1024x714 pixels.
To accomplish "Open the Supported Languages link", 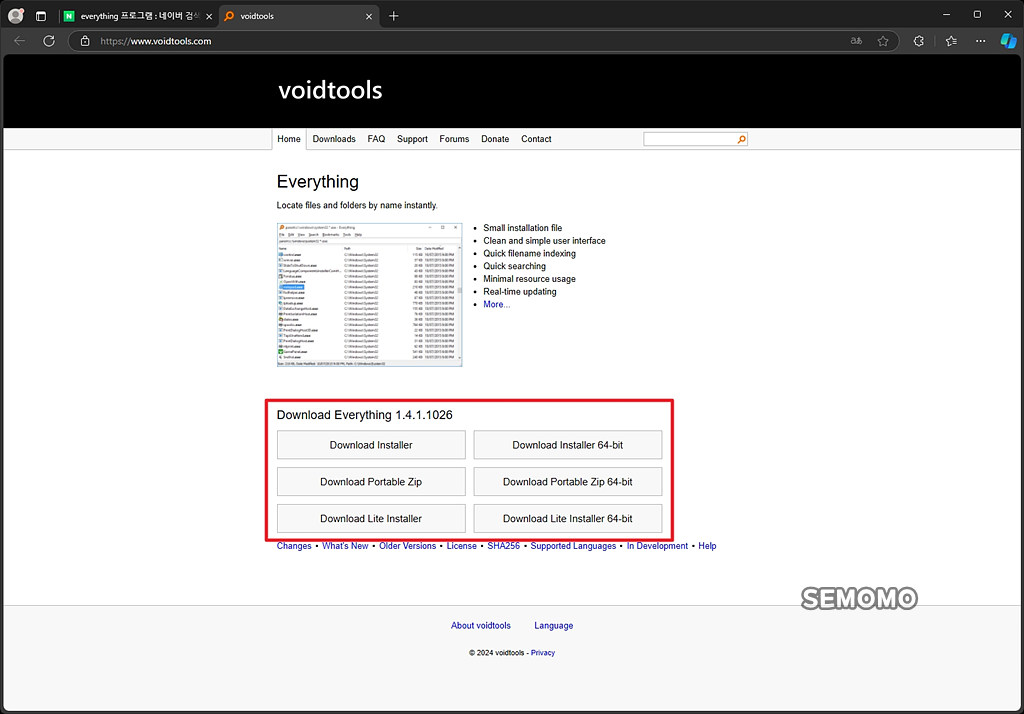I will [573, 546].
